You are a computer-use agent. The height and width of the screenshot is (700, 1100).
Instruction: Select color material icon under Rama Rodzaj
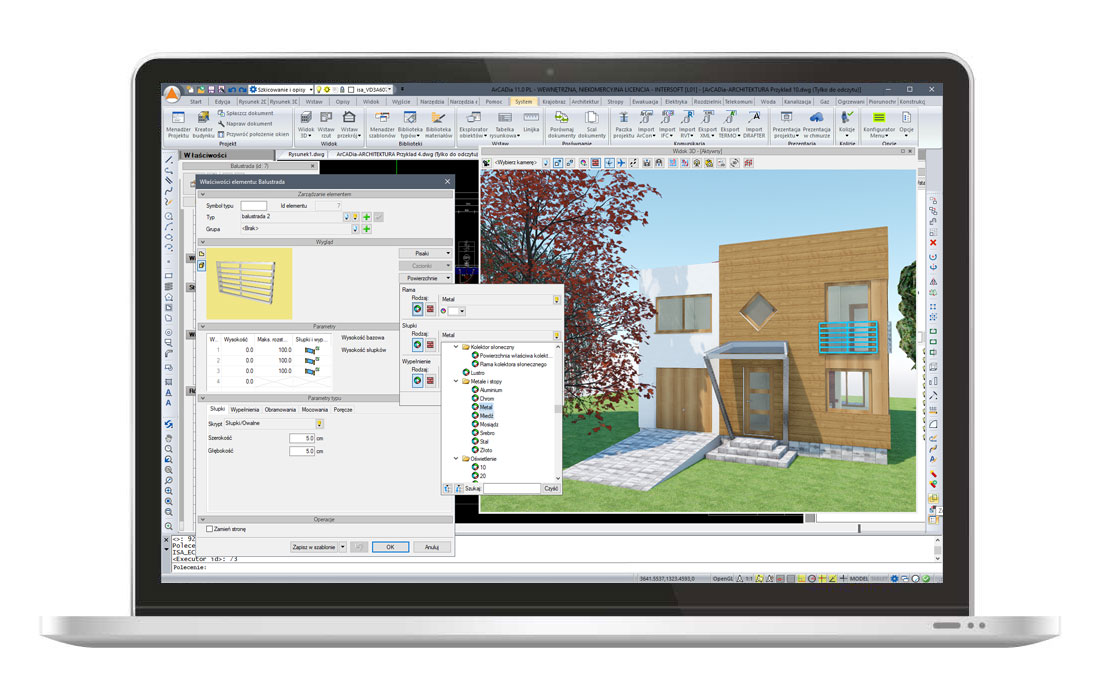[x=417, y=309]
